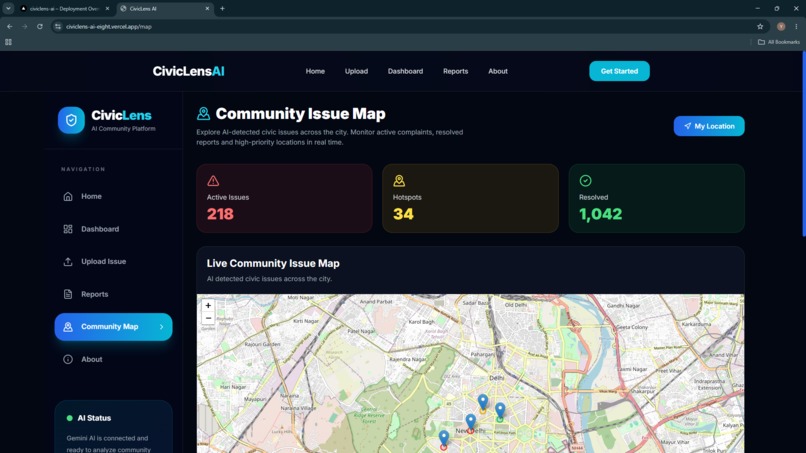This screenshot has height=453, width=806.
Task: Click the Dashboard grid icon in sidebar
Action: point(68,229)
